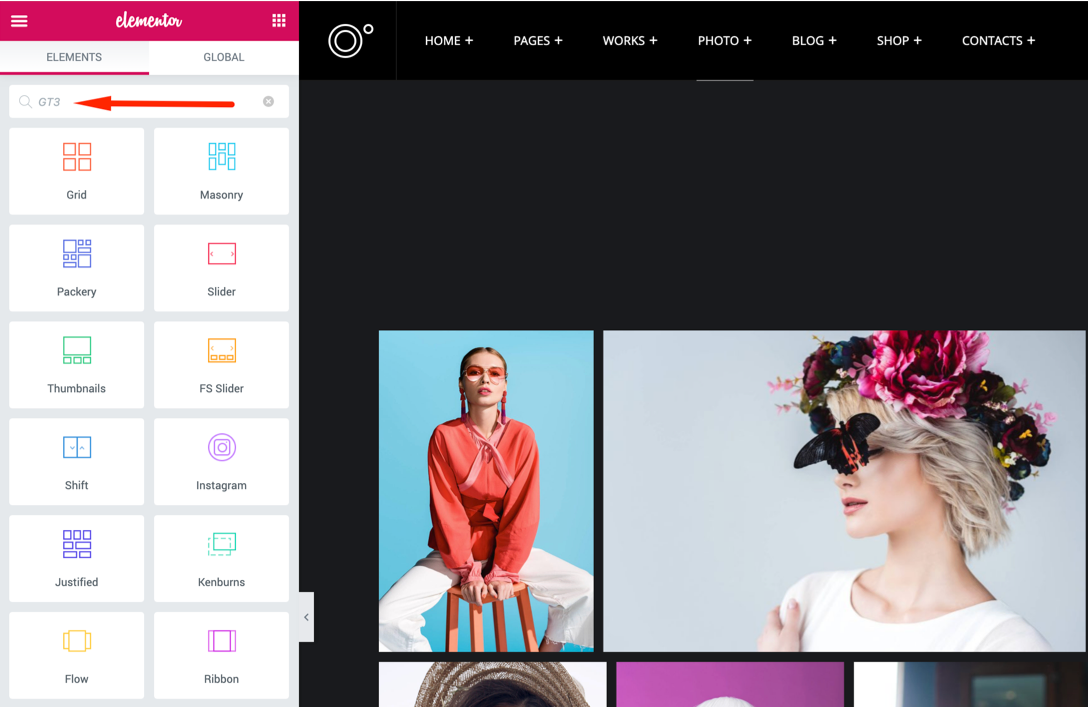The image size is (1089, 707).
Task: Expand the Photo menu
Action: [x=724, y=40]
